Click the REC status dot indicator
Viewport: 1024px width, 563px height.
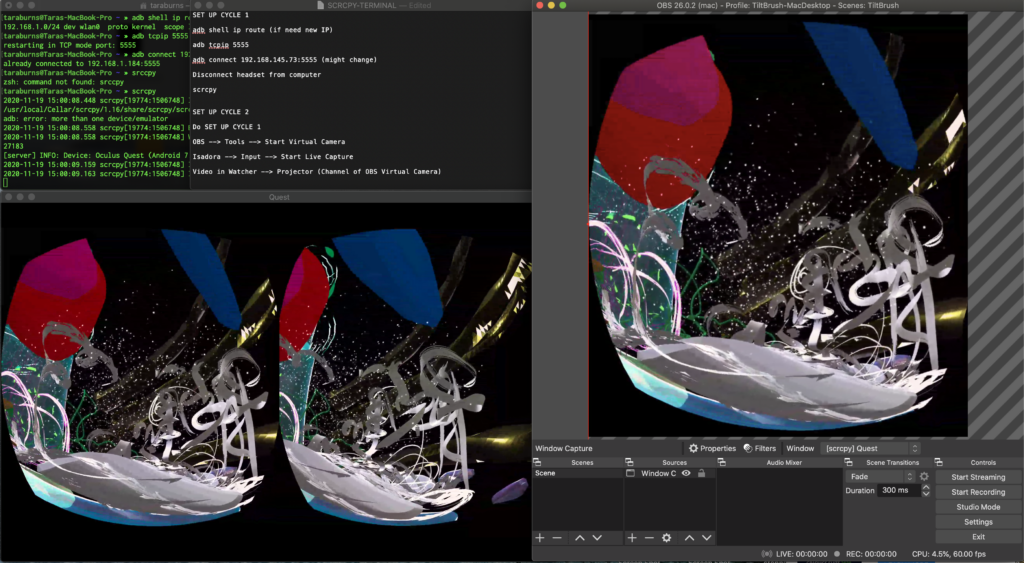point(837,554)
